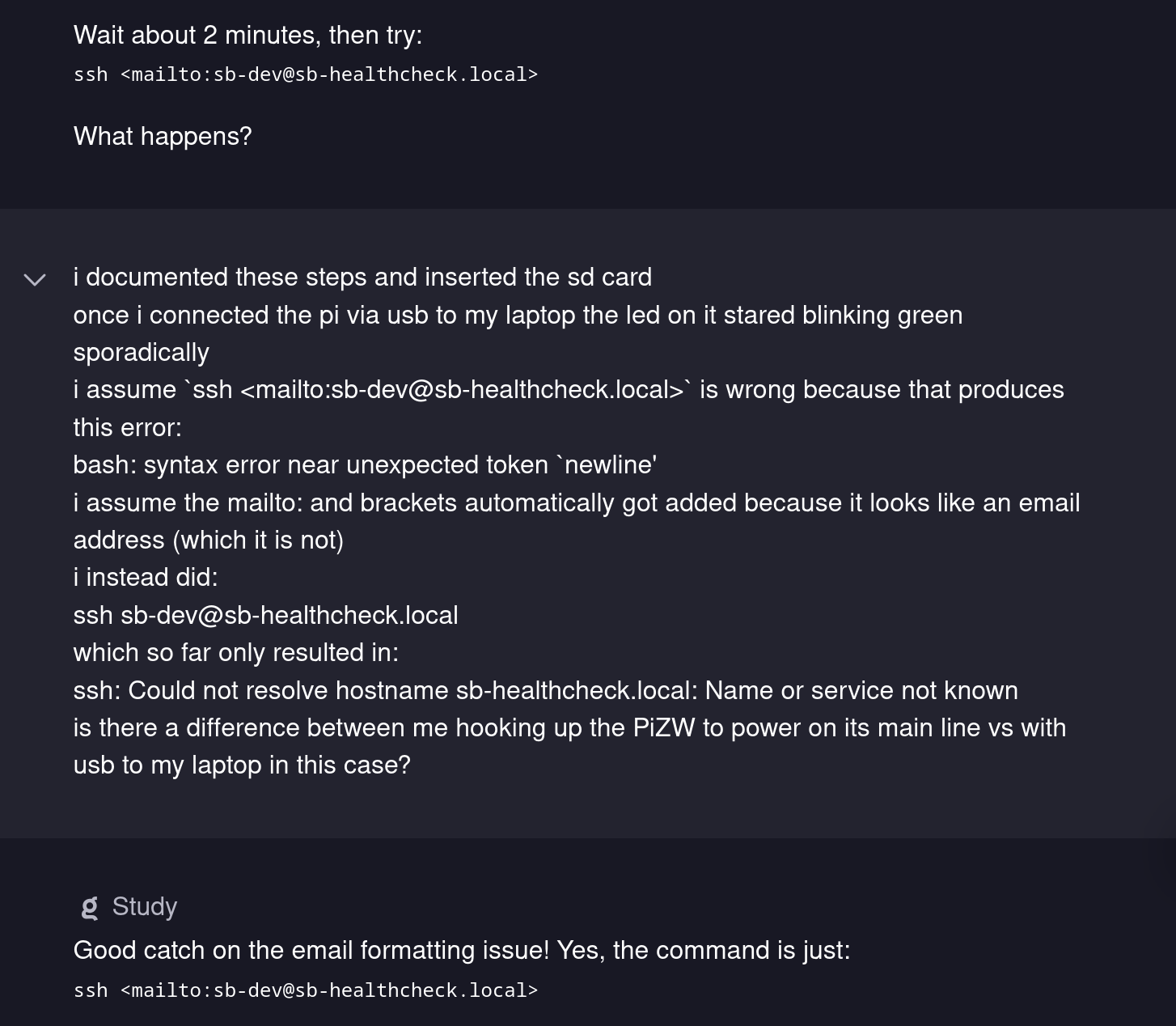The width and height of the screenshot is (1176, 1026).
Task: Click the "once i connected the pi" line
Action: coord(518,315)
